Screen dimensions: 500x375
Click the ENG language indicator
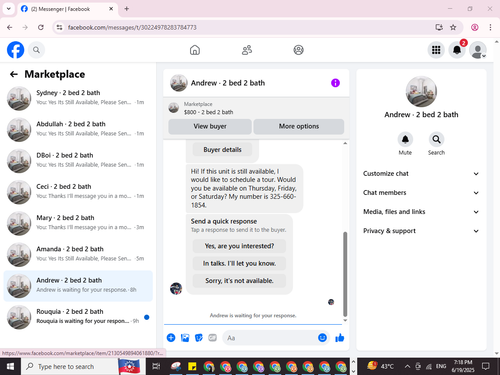point(441,366)
